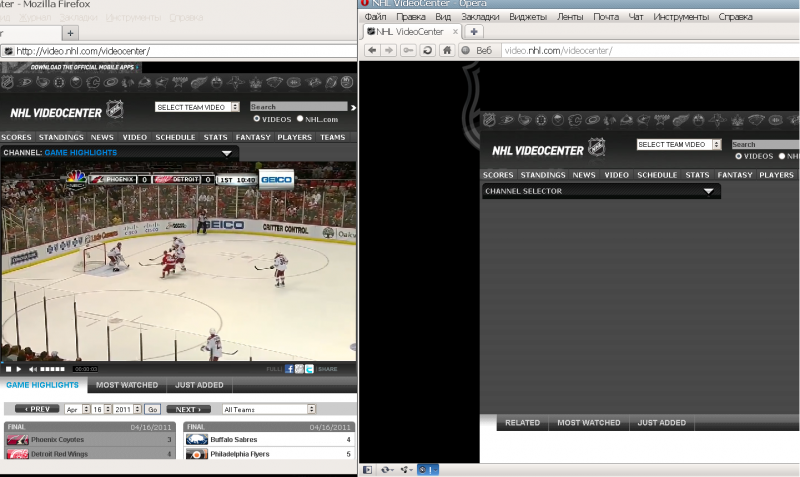Go forward in Opera browser
Viewport: 800px width, 477px height.
point(389,50)
